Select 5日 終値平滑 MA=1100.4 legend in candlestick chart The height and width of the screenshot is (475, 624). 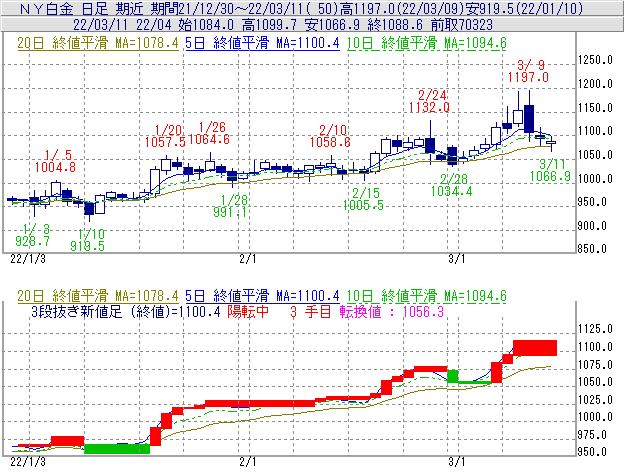click(263, 43)
